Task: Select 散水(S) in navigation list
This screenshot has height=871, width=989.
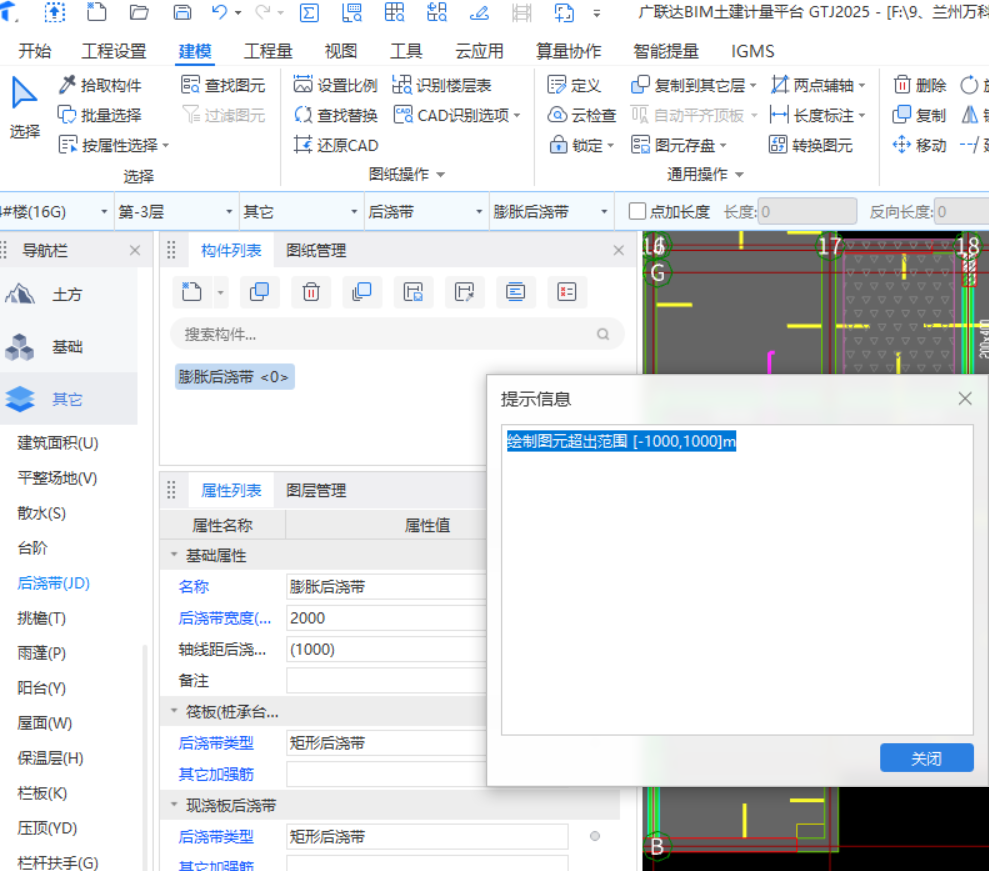Action: pos(42,513)
